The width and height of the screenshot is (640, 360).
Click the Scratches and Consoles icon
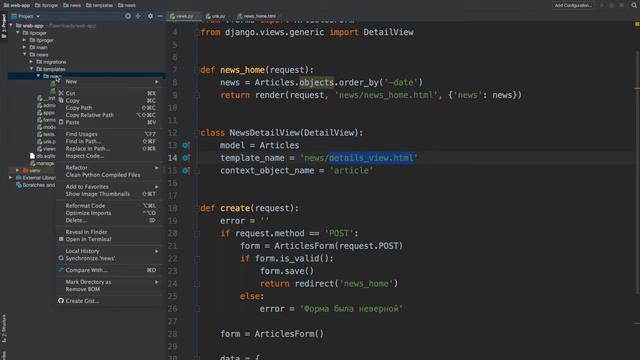tap(18, 185)
